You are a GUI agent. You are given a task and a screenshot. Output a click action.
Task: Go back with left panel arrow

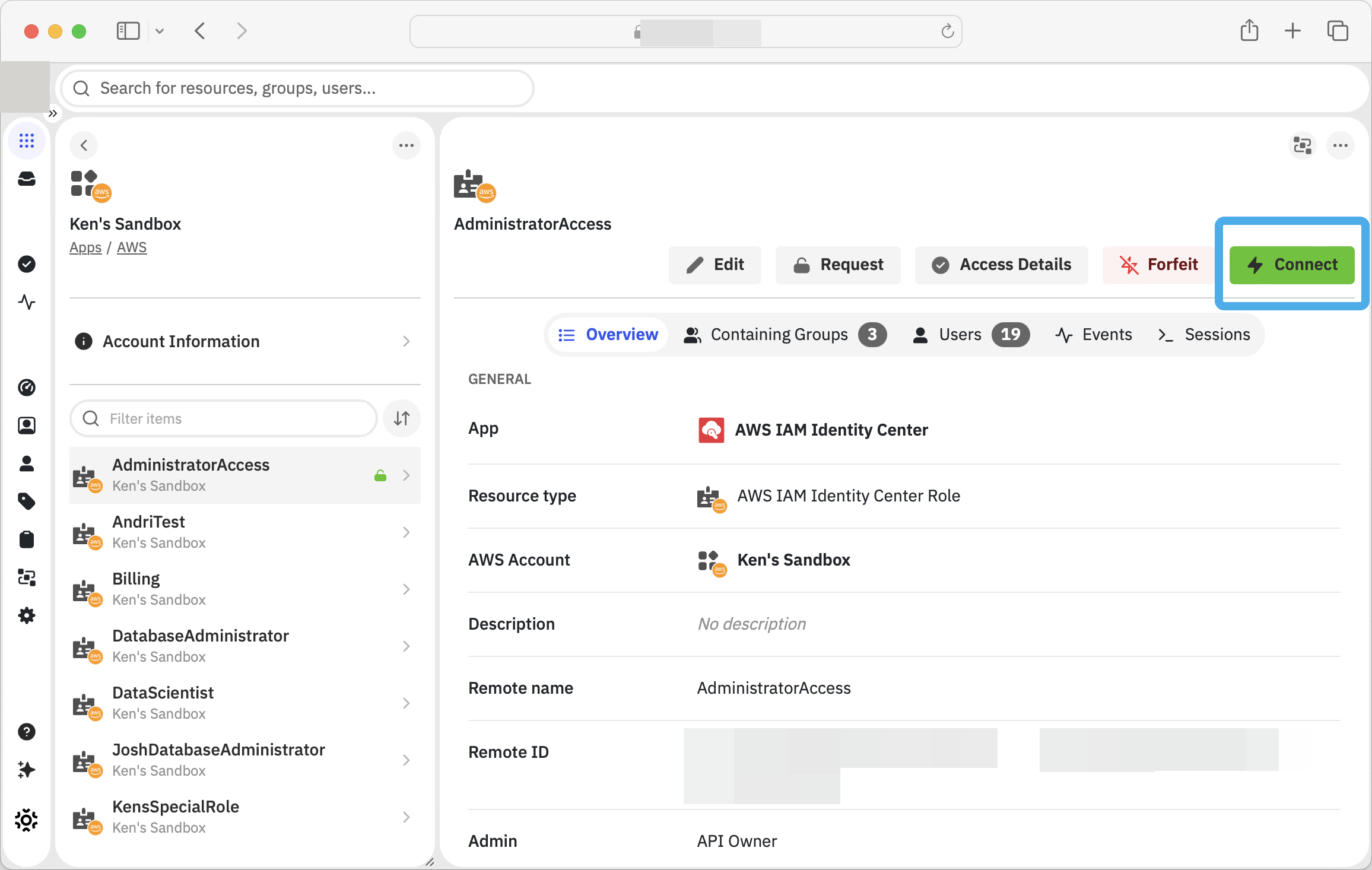tap(84, 145)
